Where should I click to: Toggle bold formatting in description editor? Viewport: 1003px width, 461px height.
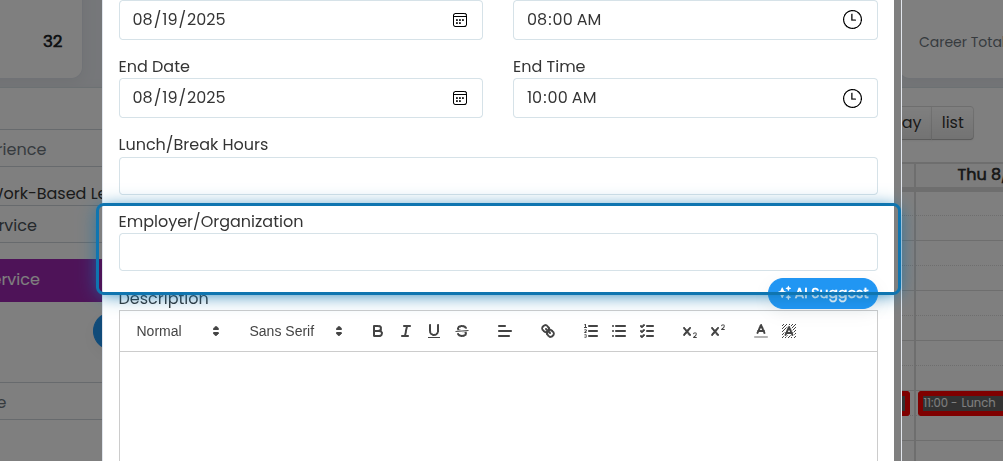(x=377, y=331)
